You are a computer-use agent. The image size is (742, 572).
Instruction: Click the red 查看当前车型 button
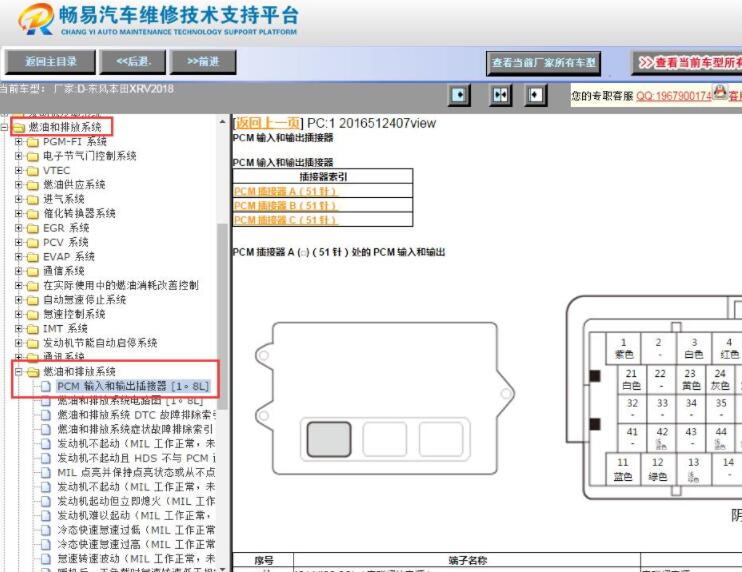point(687,63)
